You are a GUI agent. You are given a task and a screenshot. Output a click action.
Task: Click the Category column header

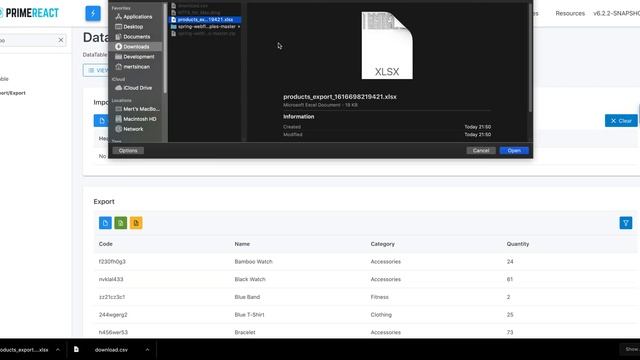coord(382,244)
